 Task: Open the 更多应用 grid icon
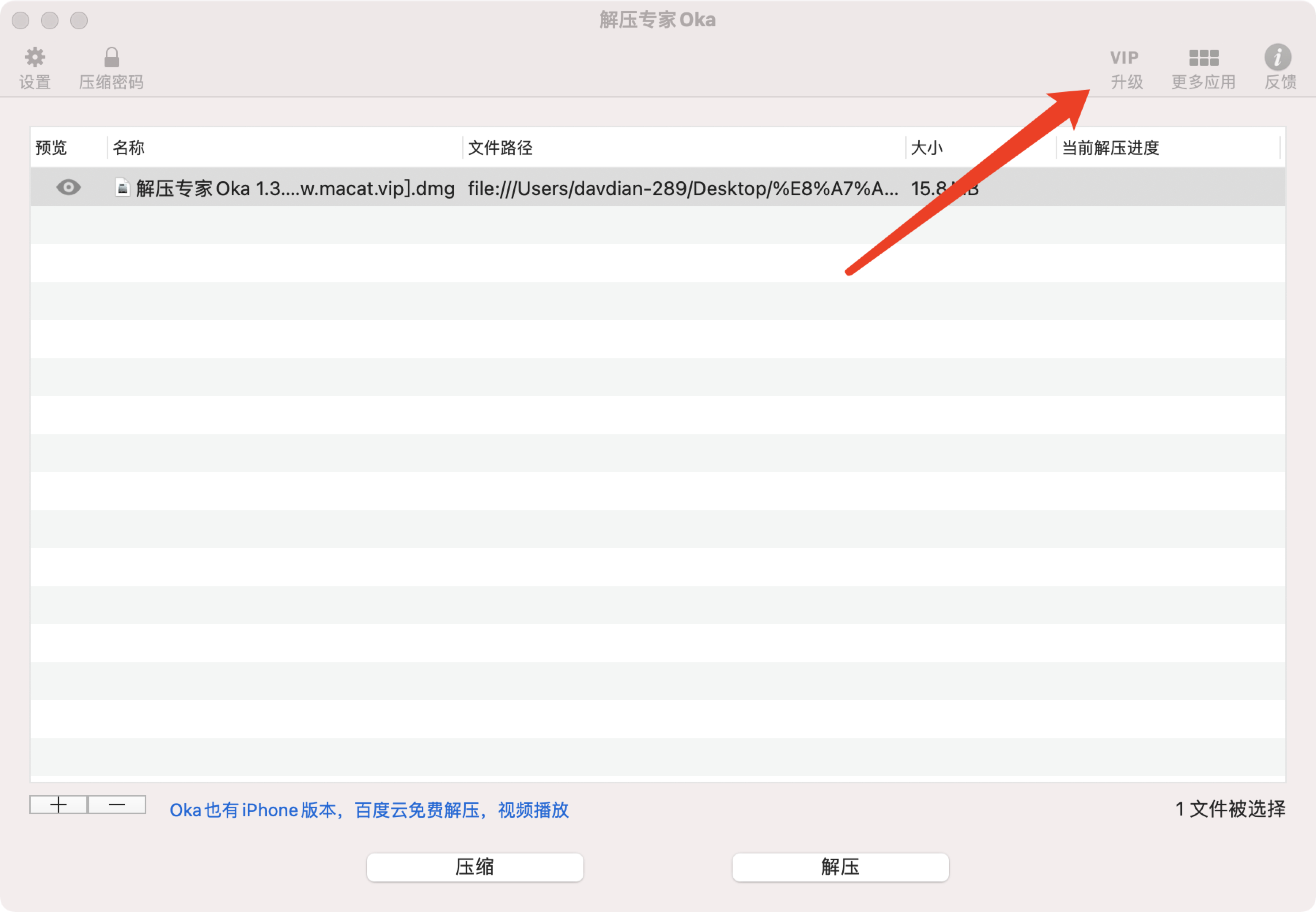click(x=1203, y=58)
